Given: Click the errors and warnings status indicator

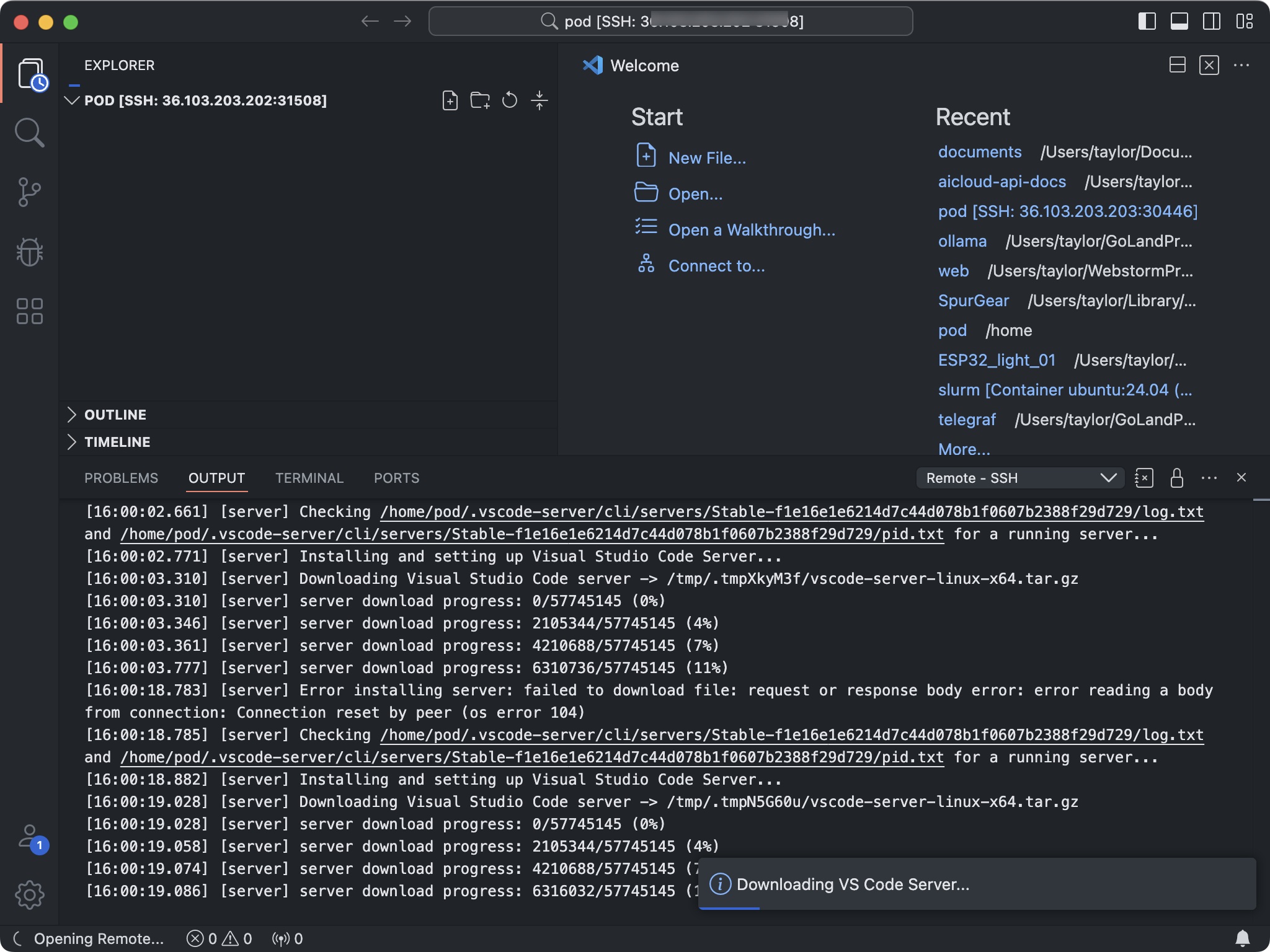Looking at the screenshot, I should coord(220,938).
